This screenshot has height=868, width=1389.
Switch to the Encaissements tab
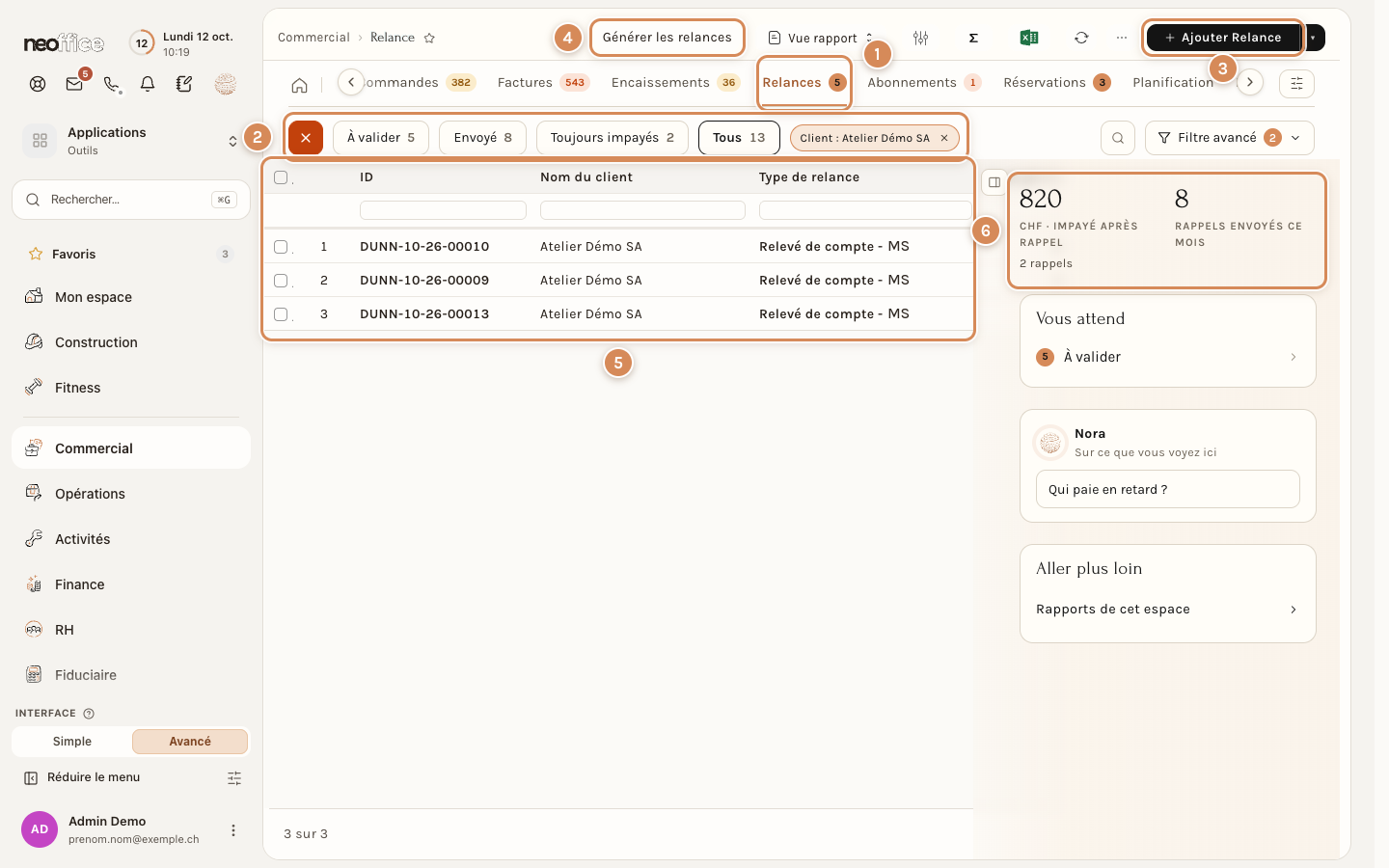(675, 83)
